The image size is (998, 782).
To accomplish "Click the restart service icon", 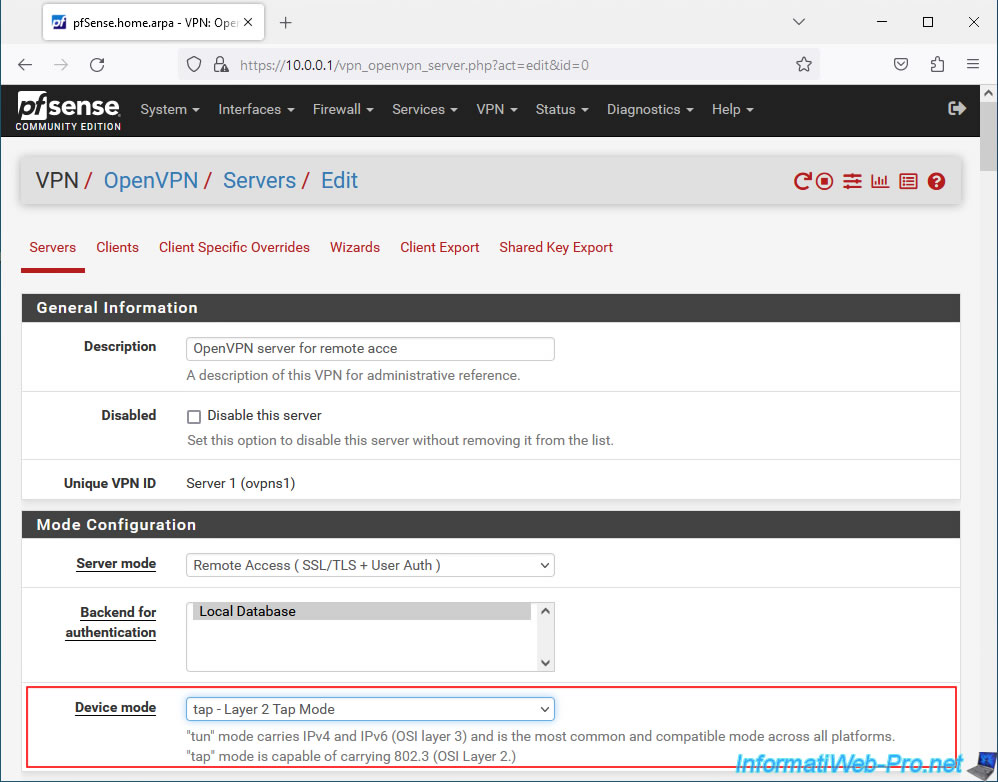I will tap(802, 181).
